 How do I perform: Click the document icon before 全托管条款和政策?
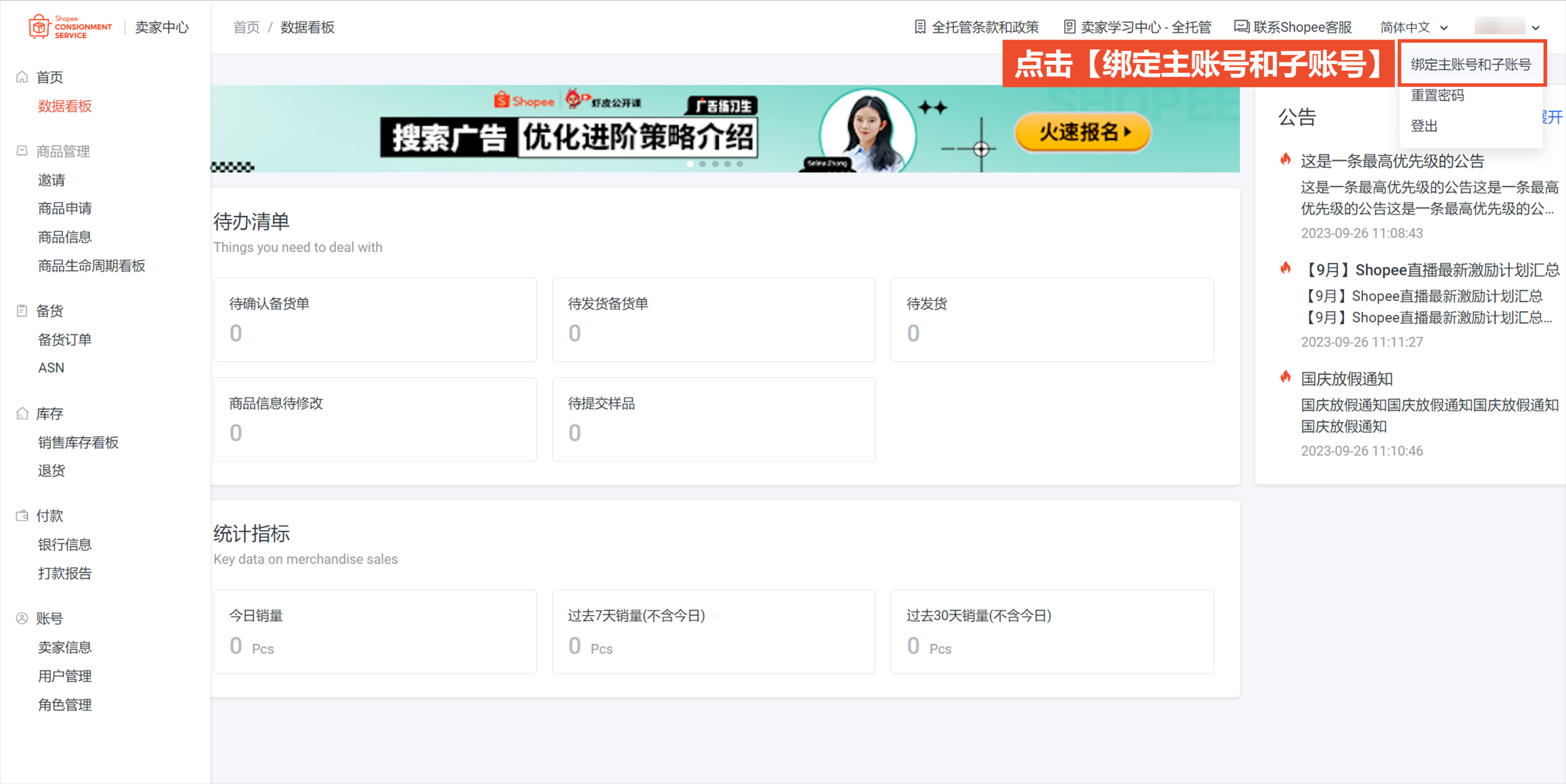[x=920, y=27]
